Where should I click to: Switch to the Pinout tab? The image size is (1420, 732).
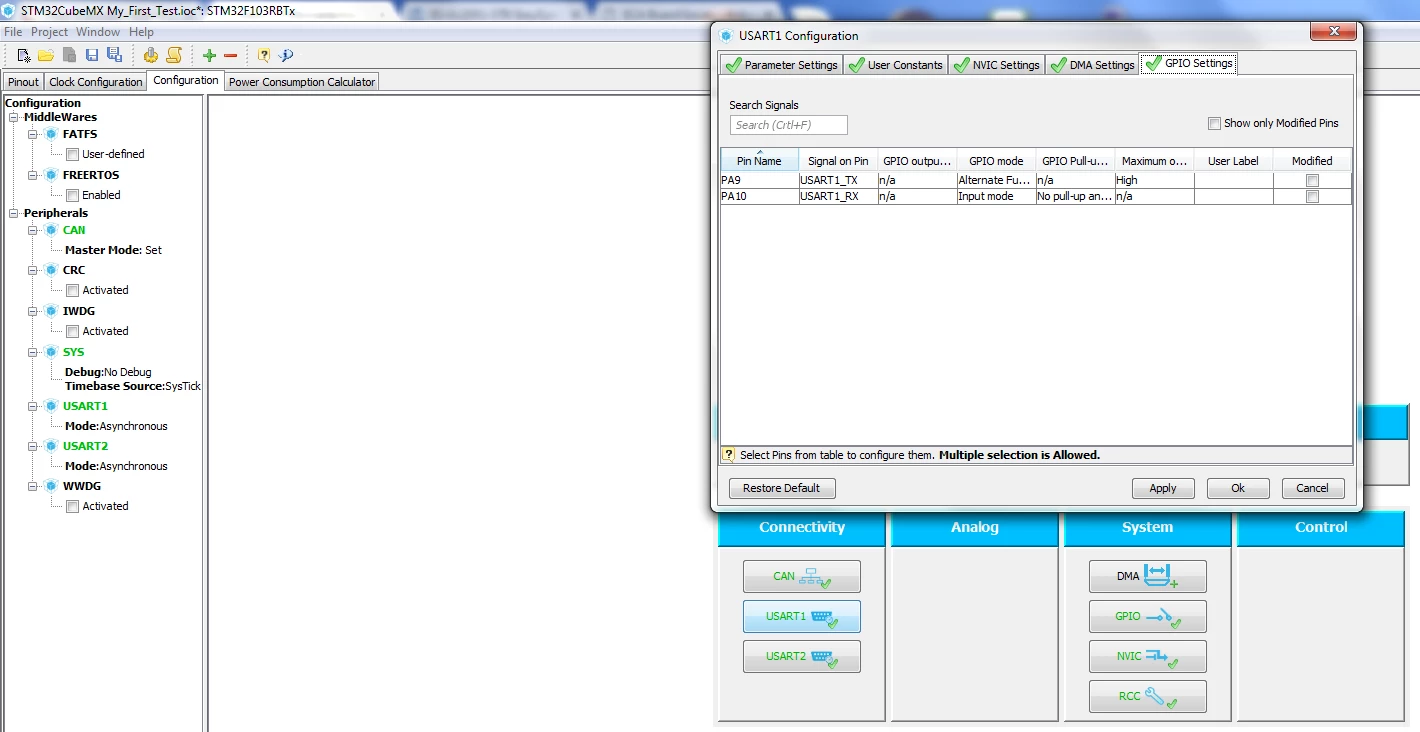23,82
